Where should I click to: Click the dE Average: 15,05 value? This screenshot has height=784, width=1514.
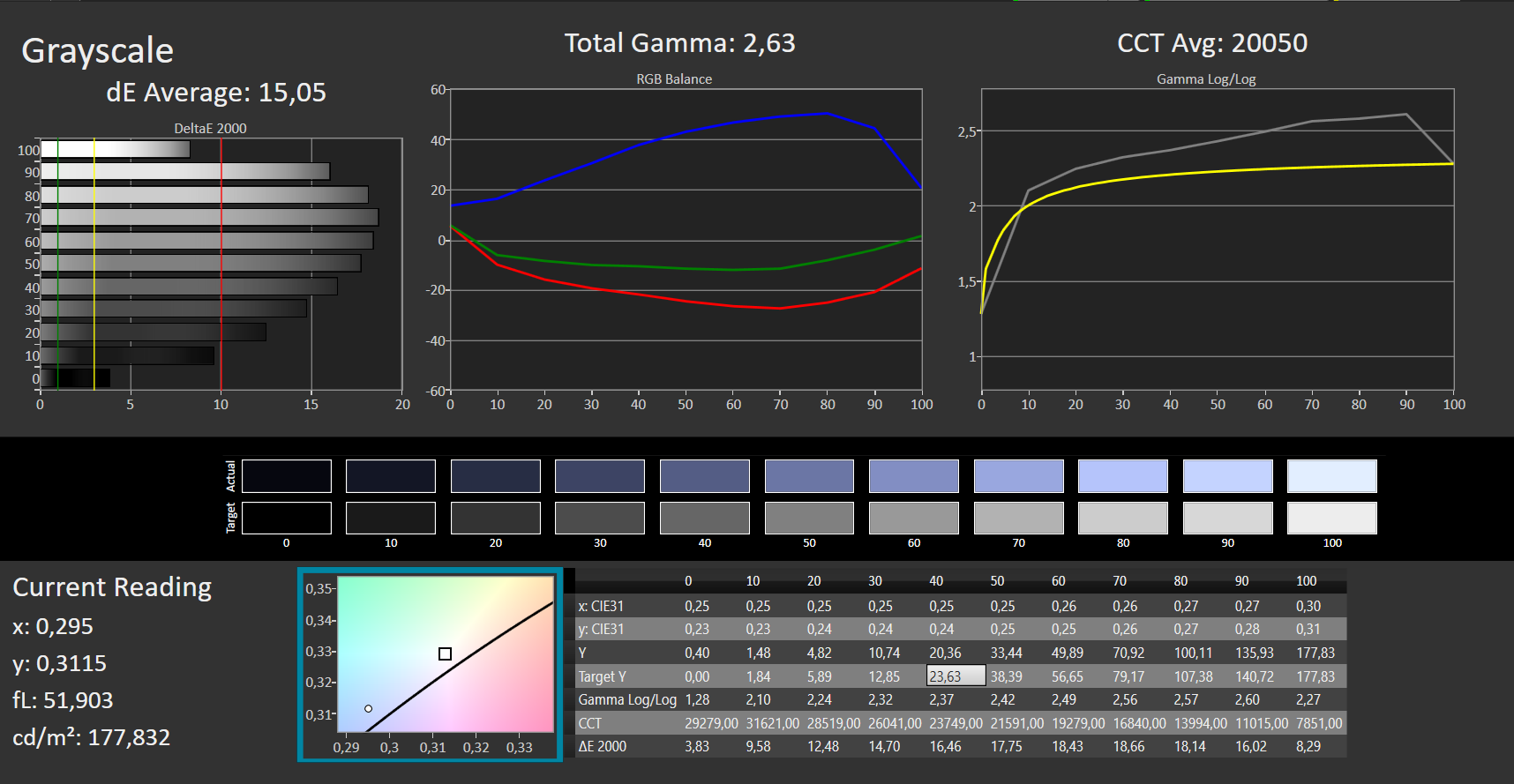pyautogui.click(x=216, y=93)
